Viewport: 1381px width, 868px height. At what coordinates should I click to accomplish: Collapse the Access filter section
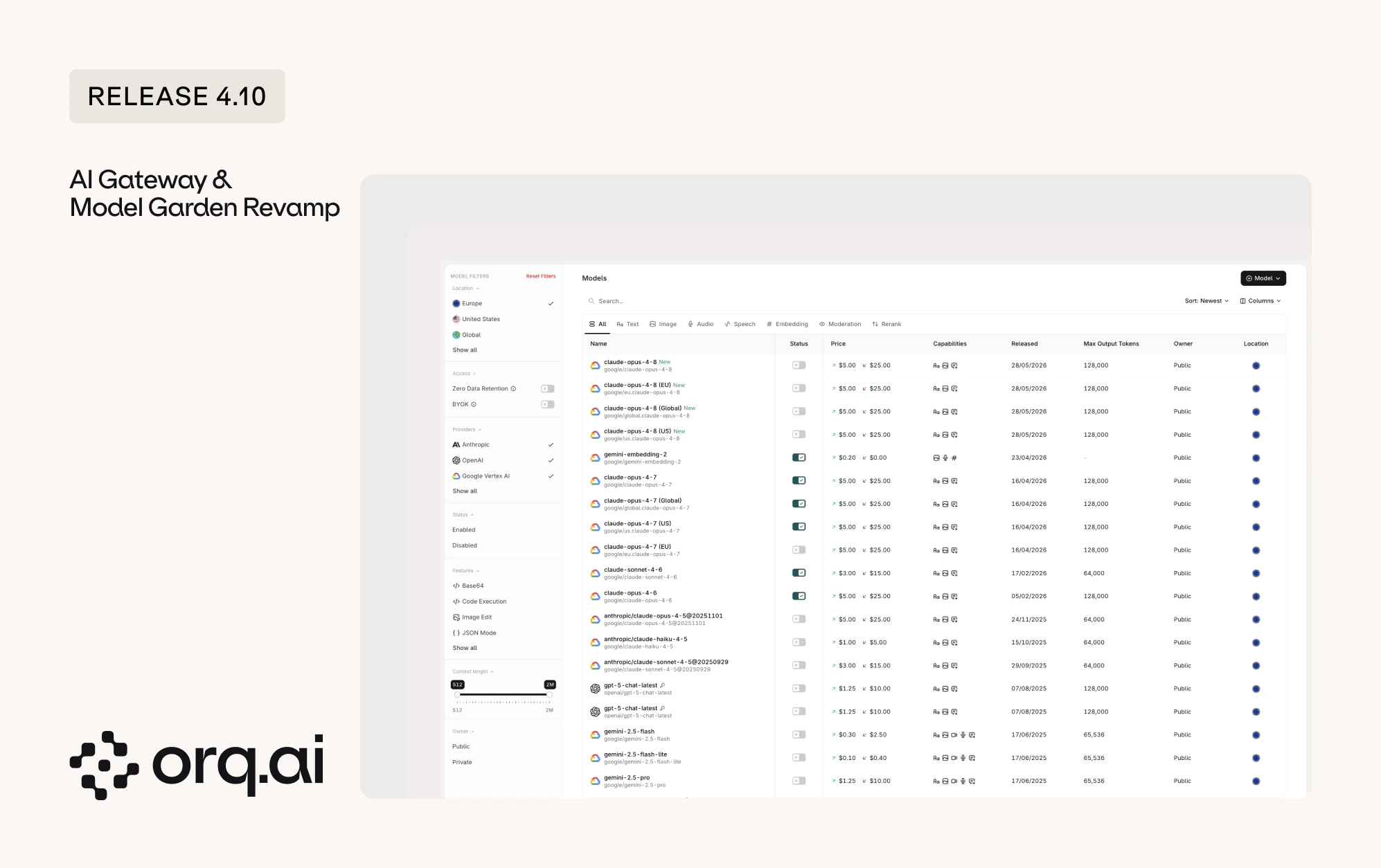coord(464,374)
